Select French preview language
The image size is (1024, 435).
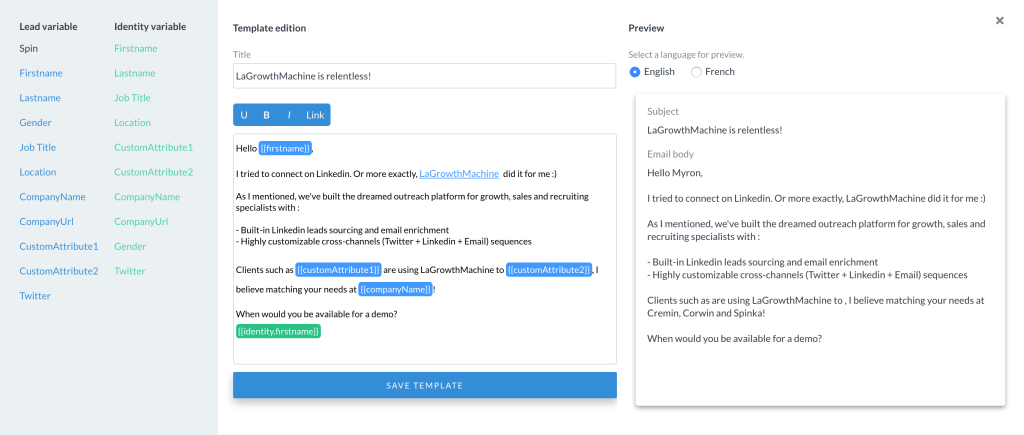pyautogui.click(x=696, y=72)
